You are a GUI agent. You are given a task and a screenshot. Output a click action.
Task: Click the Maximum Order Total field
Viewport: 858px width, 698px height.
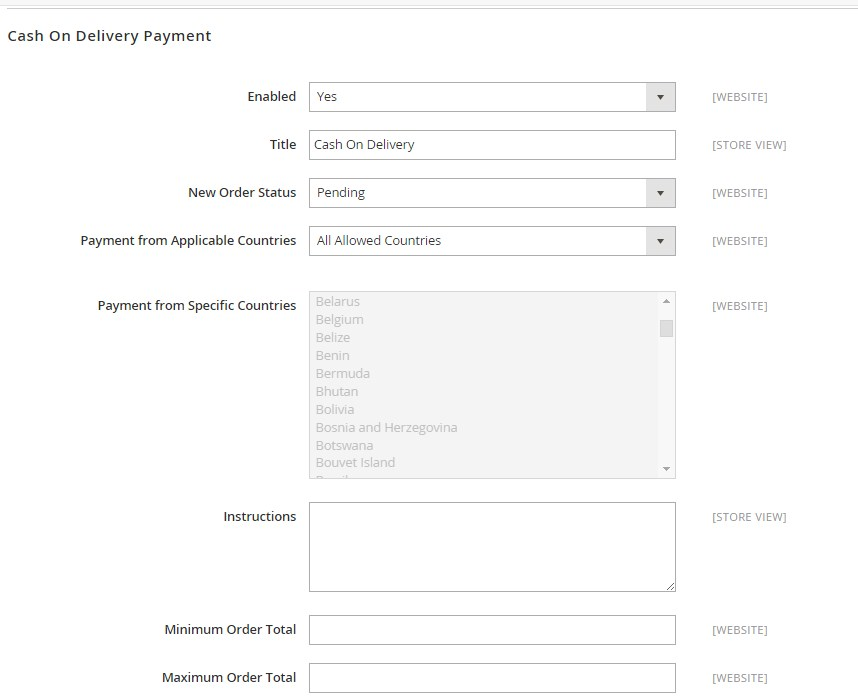pos(492,678)
